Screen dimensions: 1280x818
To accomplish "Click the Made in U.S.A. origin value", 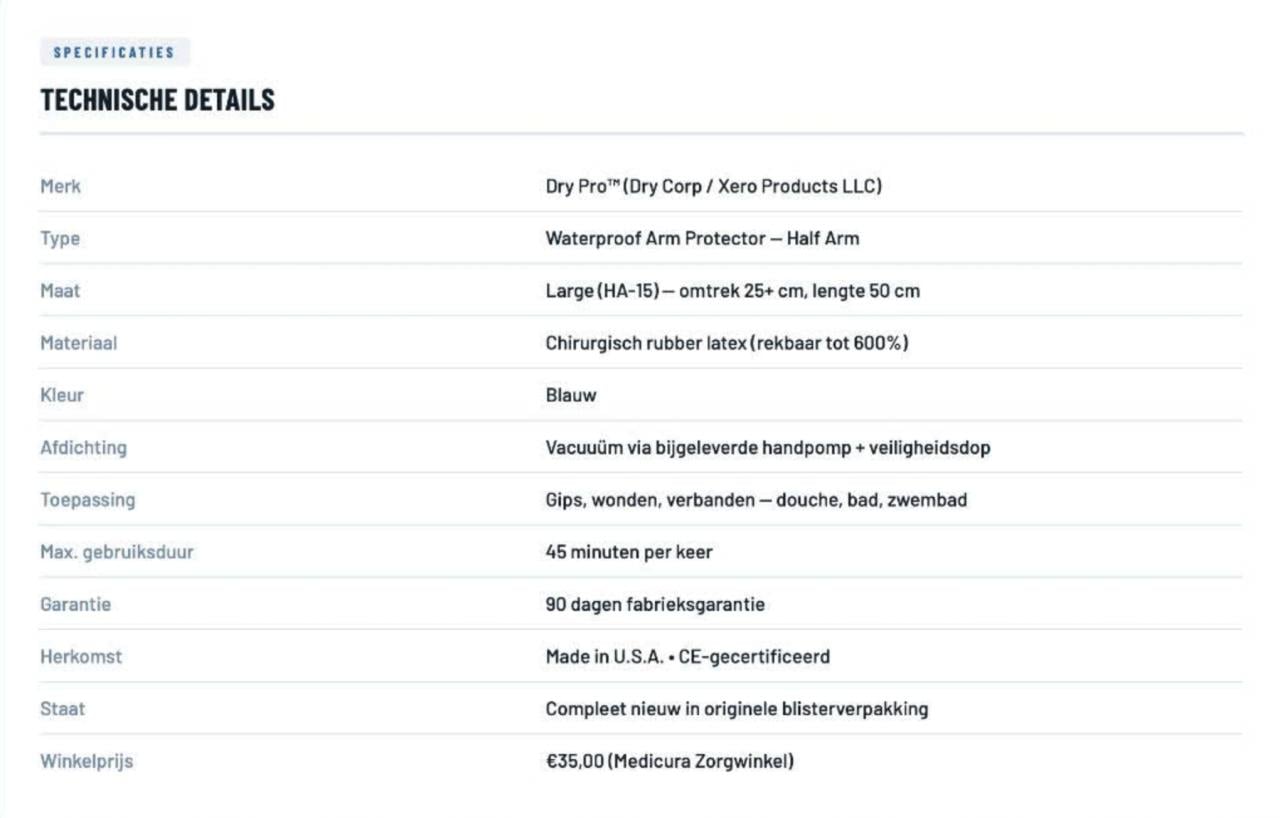I will click(687, 657).
